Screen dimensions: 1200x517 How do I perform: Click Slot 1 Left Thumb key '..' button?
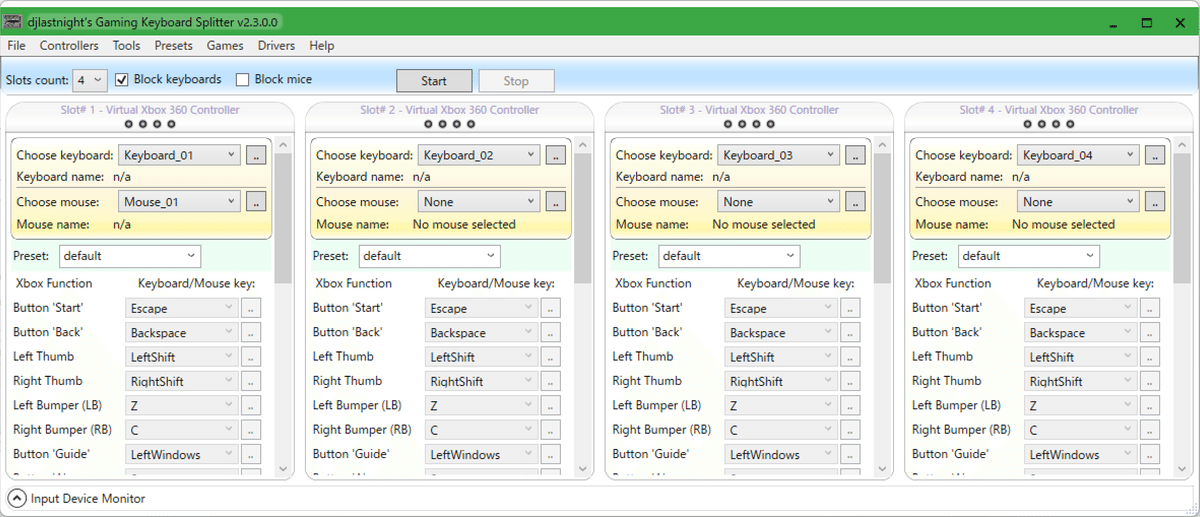(x=251, y=357)
